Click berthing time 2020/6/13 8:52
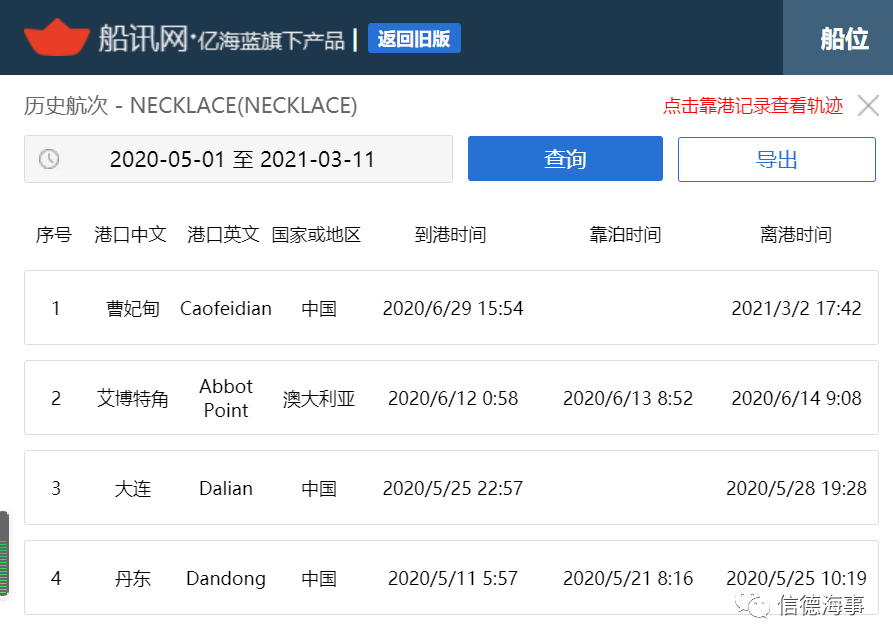Image resolution: width=893 pixels, height=644 pixels. coord(628,398)
